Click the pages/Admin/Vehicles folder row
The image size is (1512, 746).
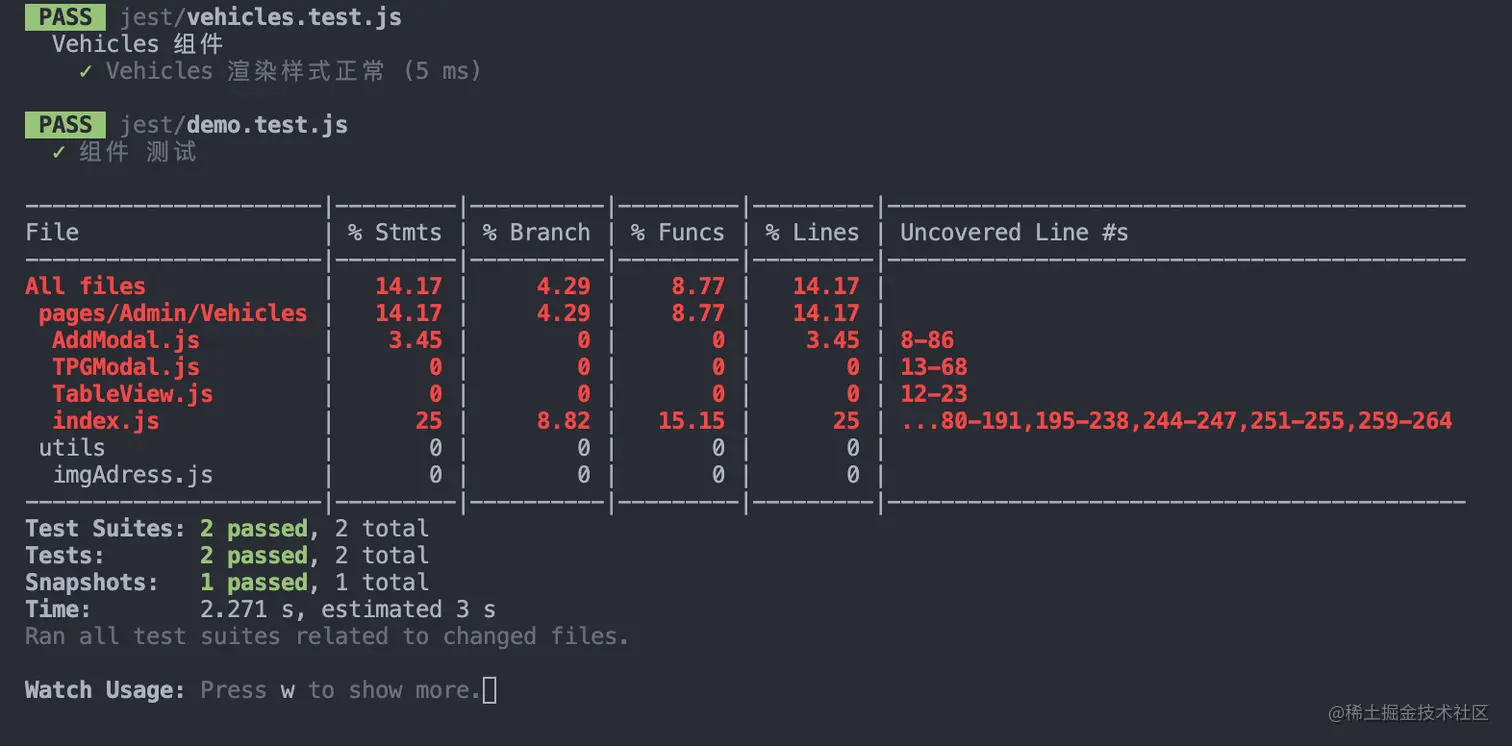(172, 313)
